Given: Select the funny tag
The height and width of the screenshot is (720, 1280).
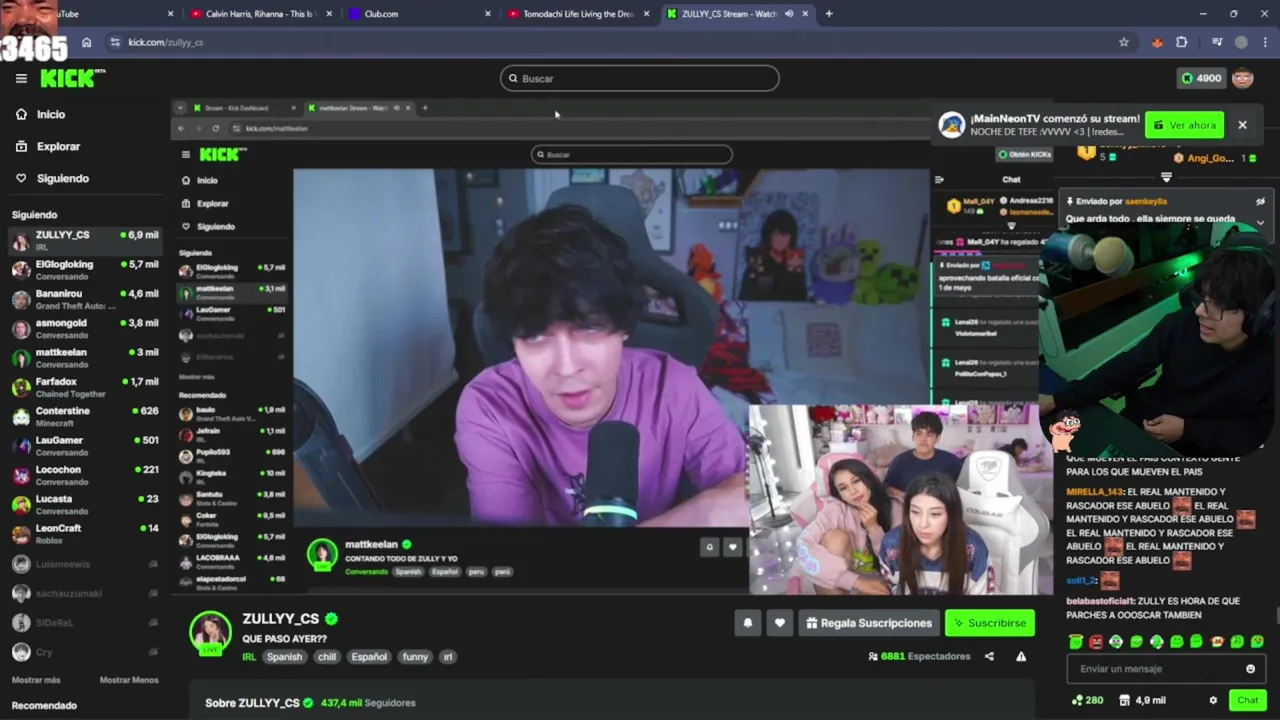Looking at the screenshot, I should (415, 657).
